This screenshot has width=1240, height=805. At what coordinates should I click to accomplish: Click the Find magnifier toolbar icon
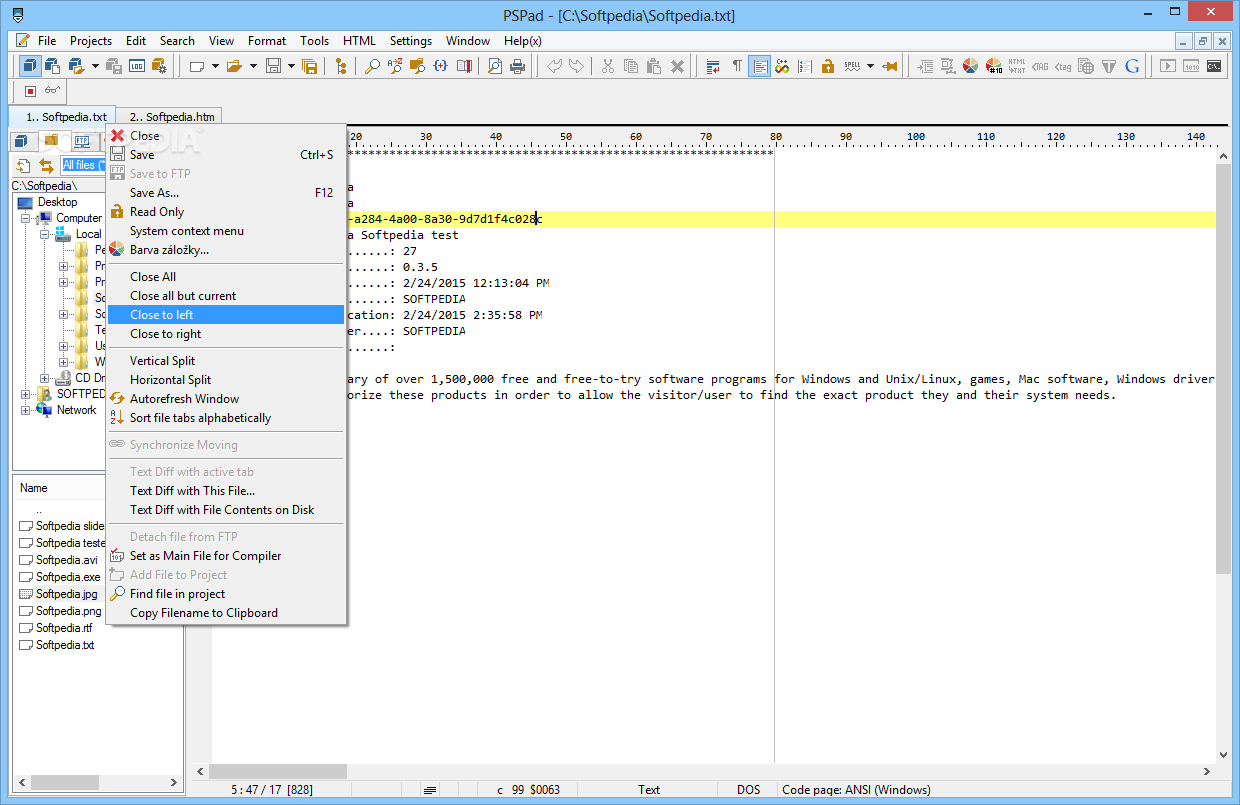pos(371,66)
